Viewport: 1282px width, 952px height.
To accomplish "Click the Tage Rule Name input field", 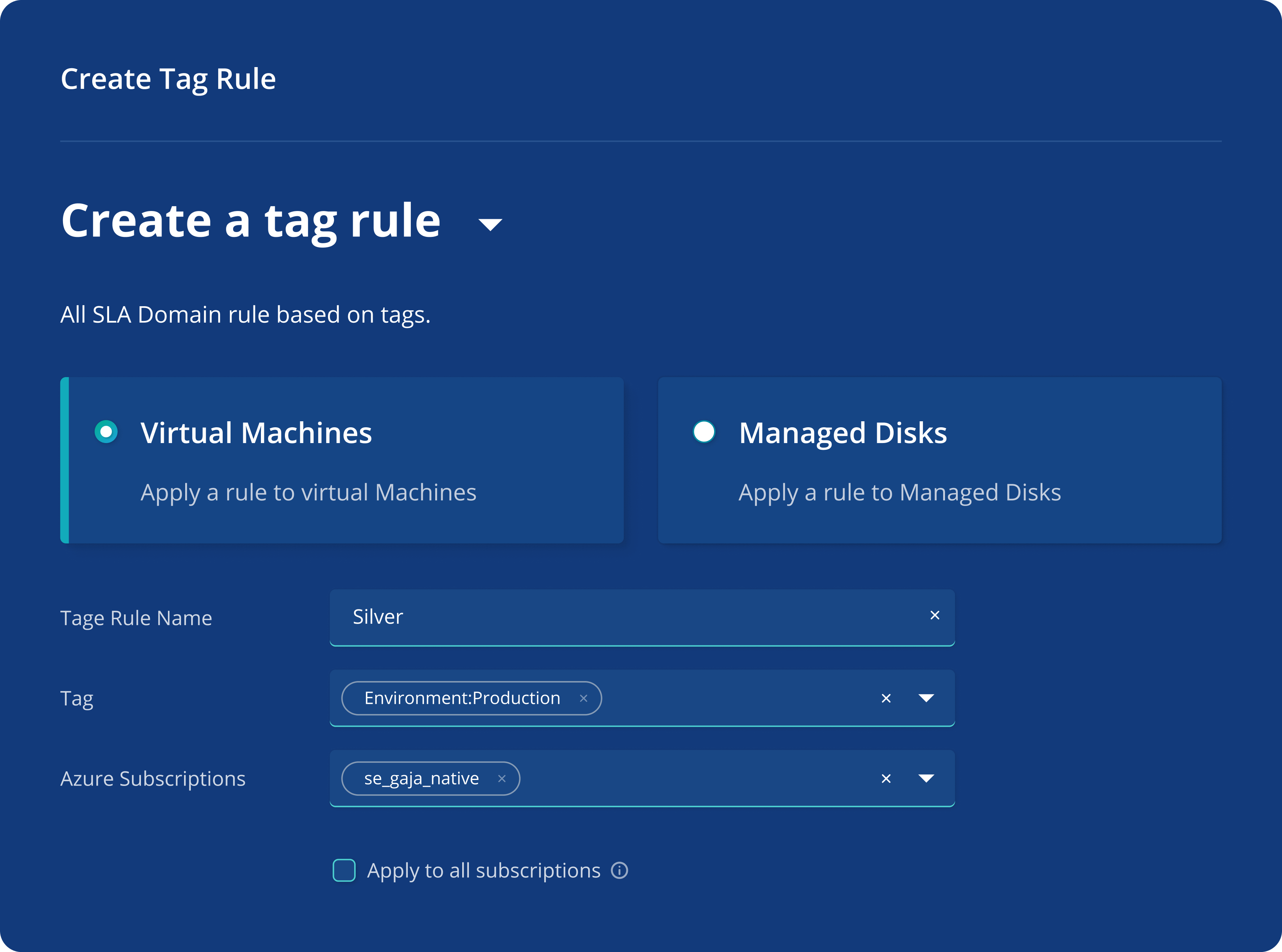I will 642,617.
